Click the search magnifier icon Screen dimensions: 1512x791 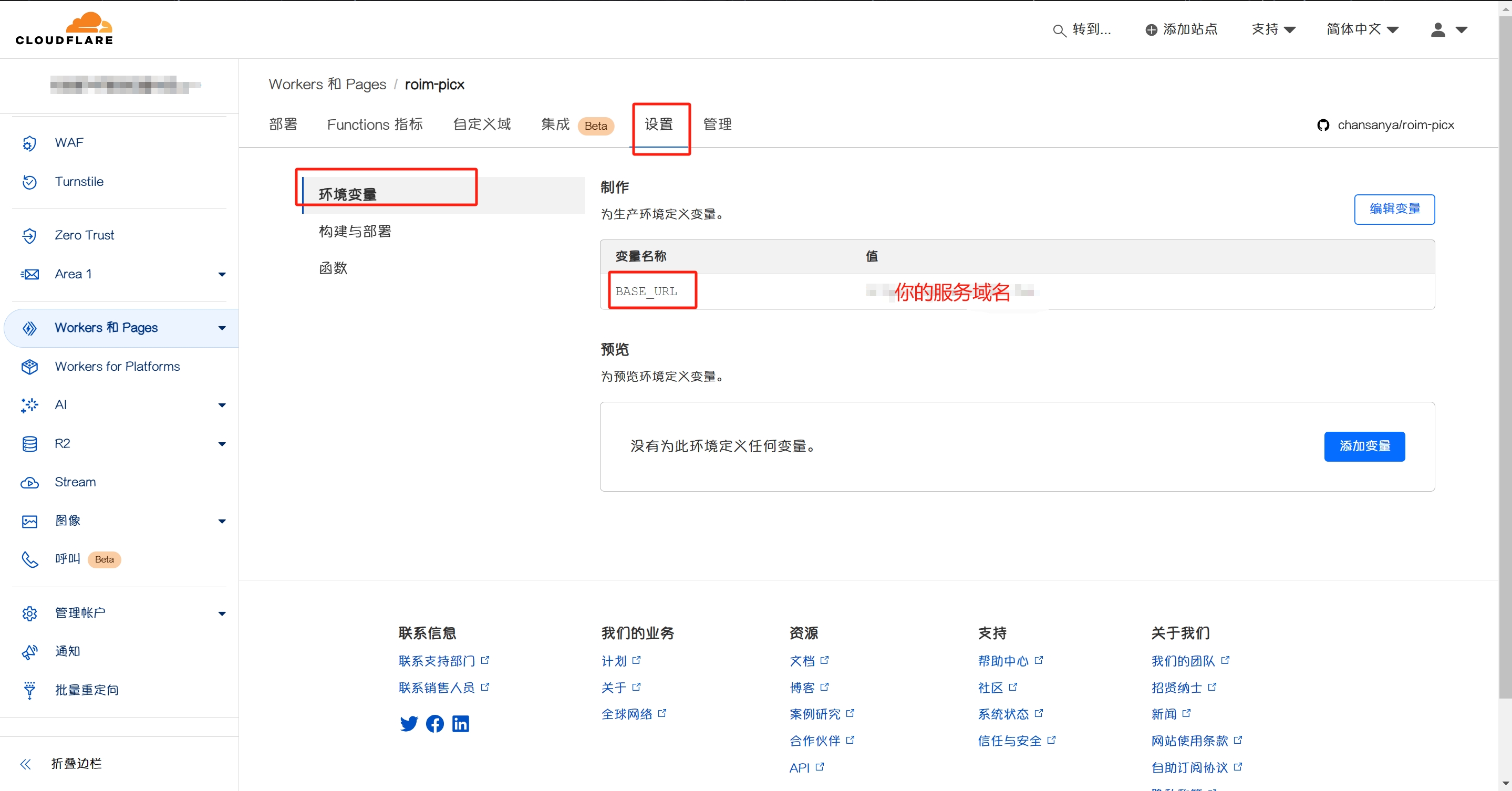click(x=1059, y=30)
